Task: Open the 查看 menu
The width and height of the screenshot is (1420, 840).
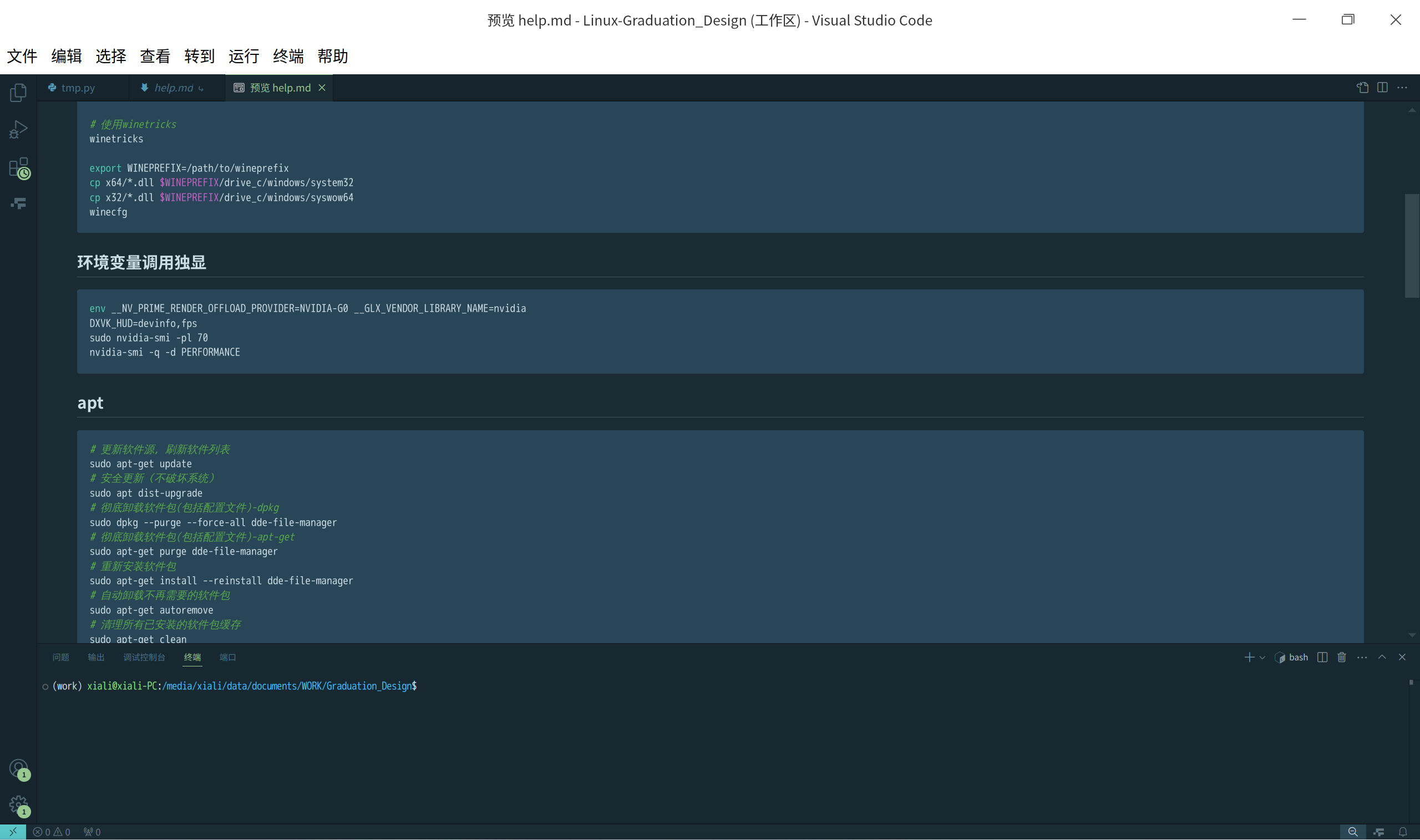Action: click(x=155, y=56)
